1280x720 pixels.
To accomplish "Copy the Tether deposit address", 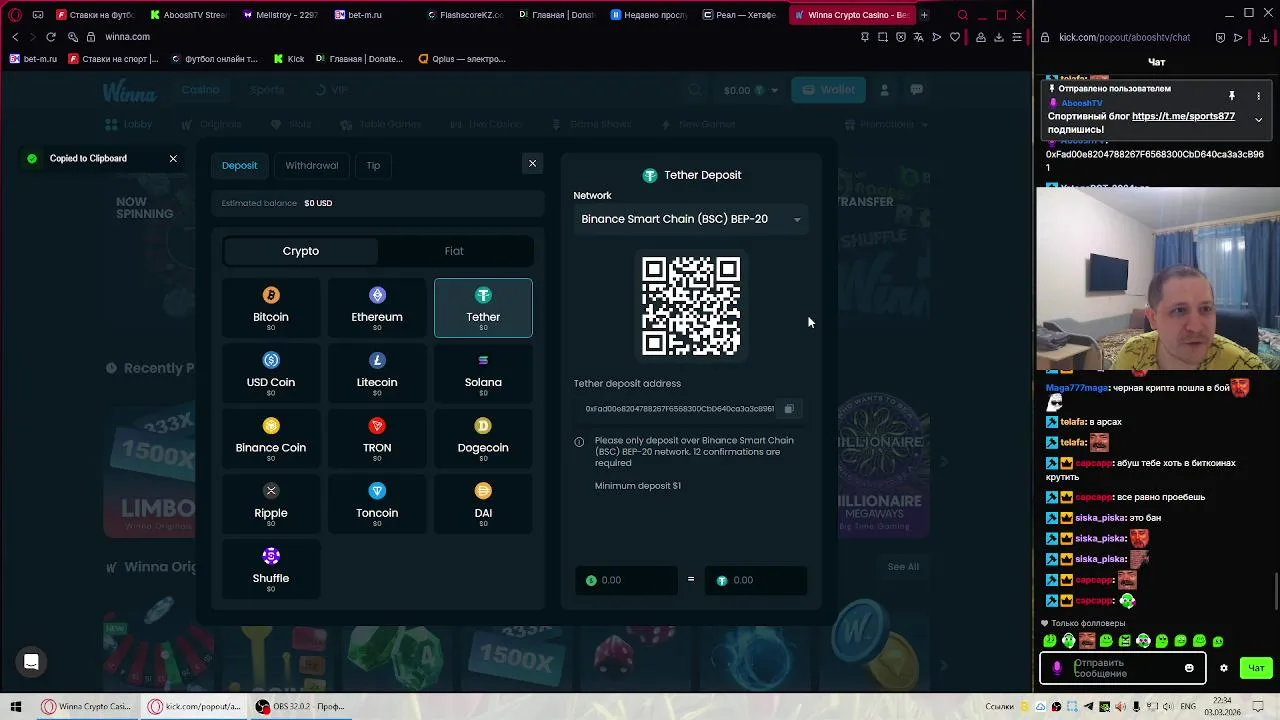I will pos(789,409).
